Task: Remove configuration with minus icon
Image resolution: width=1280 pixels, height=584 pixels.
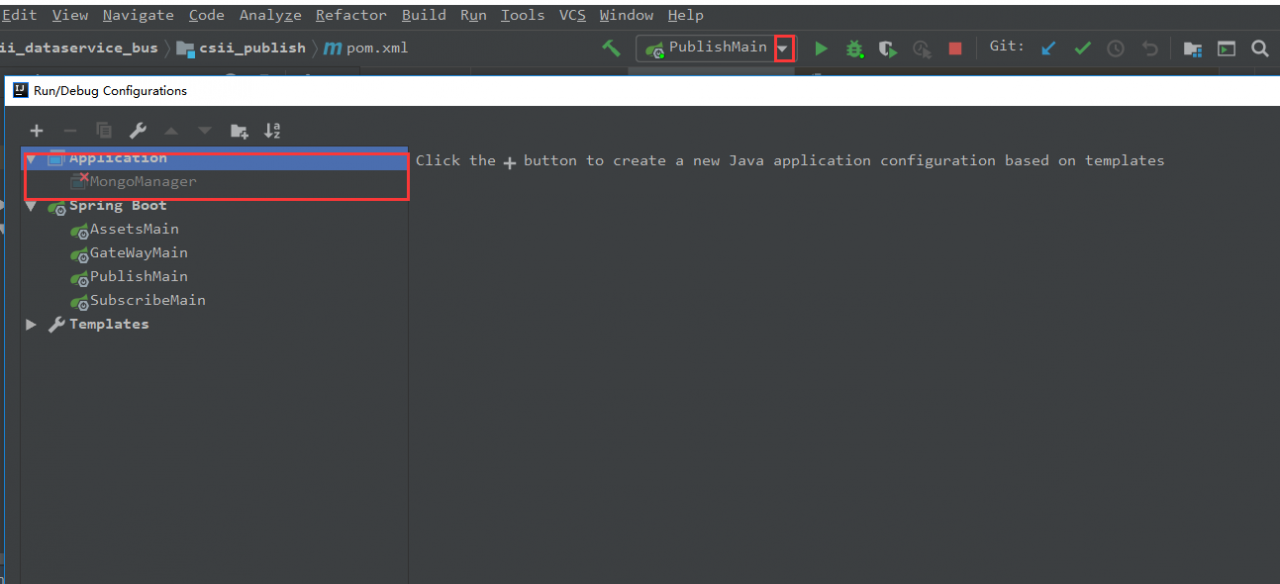Action: coord(70,131)
